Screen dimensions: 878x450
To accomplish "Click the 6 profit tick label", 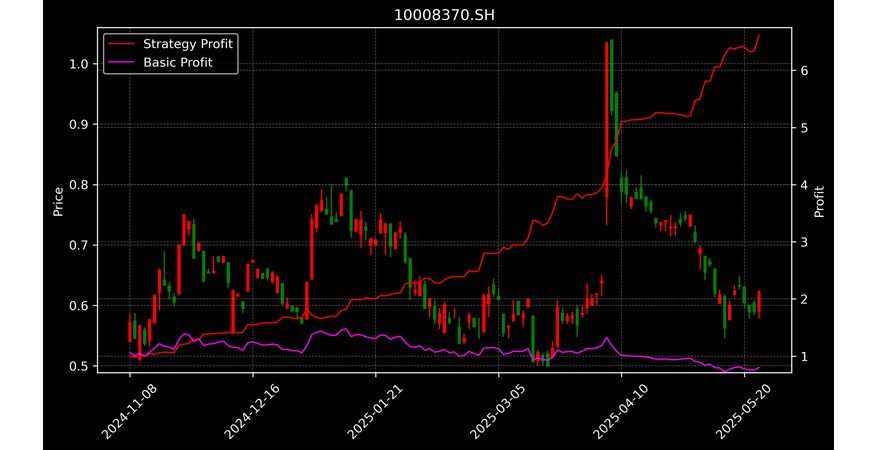I will click(x=802, y=71).
